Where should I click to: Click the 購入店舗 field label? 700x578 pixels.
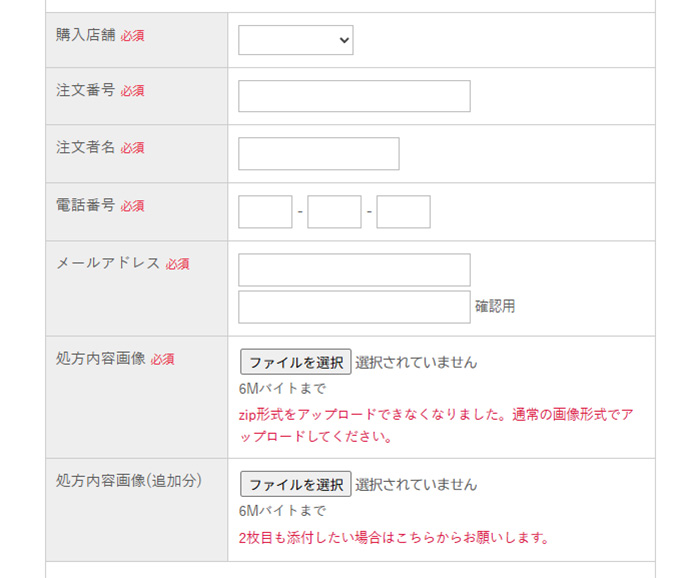tap(86, 34)
